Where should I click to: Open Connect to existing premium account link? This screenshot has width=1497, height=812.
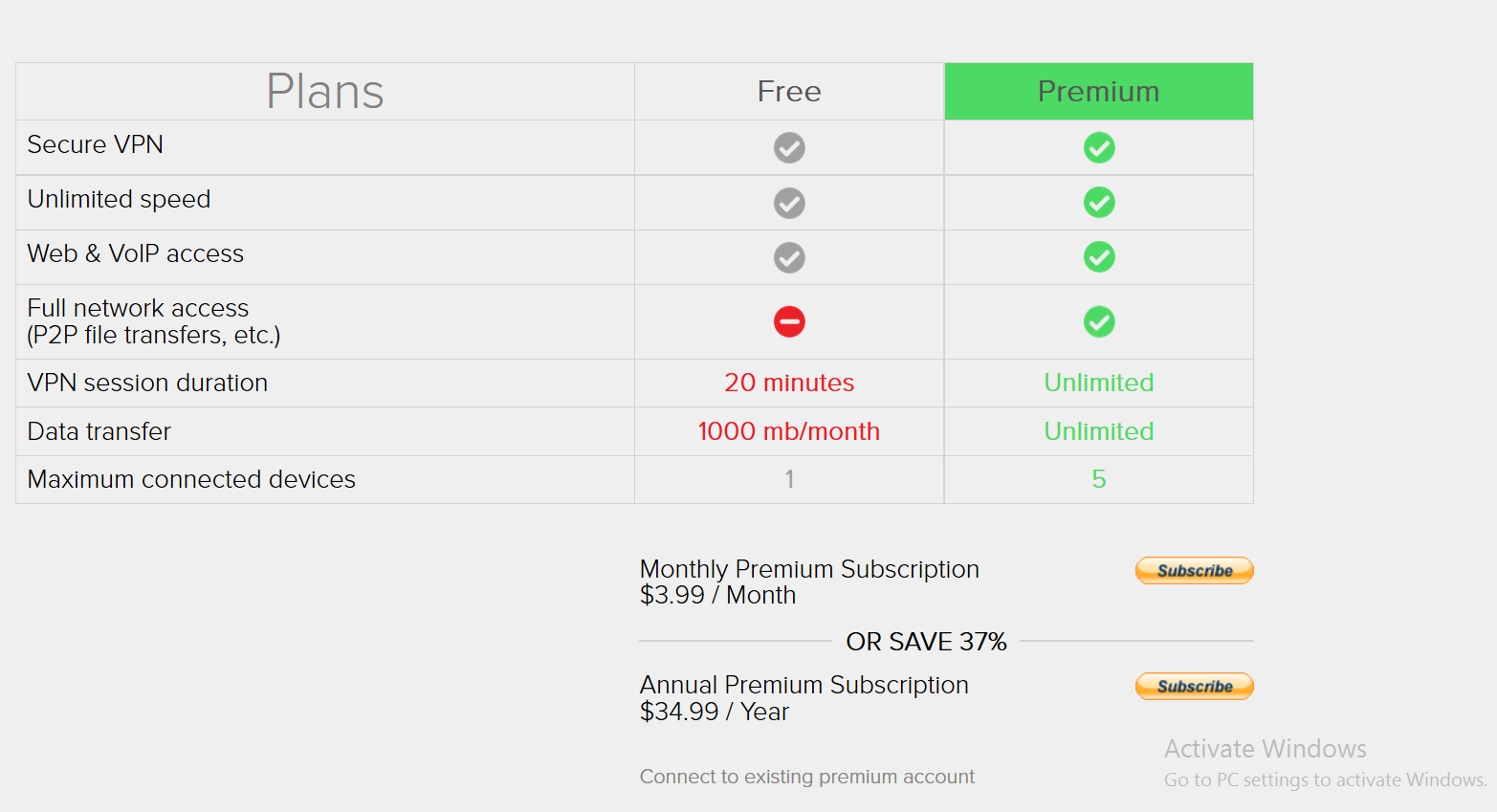(x=807, y=777)
